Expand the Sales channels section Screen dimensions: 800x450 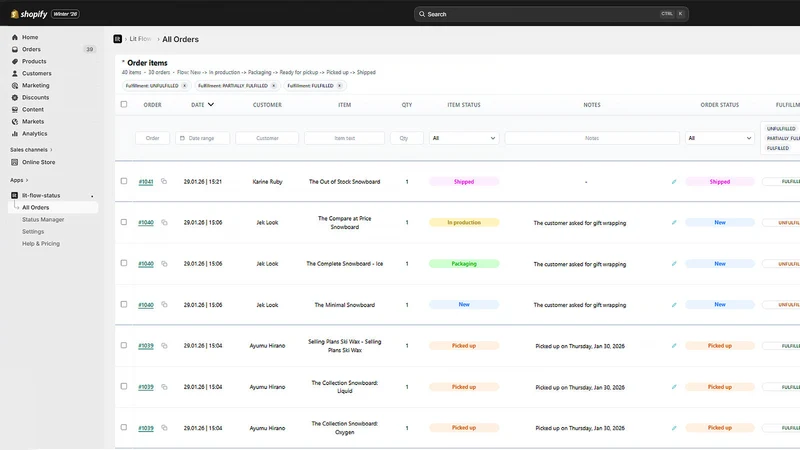[x=31, y=150]
